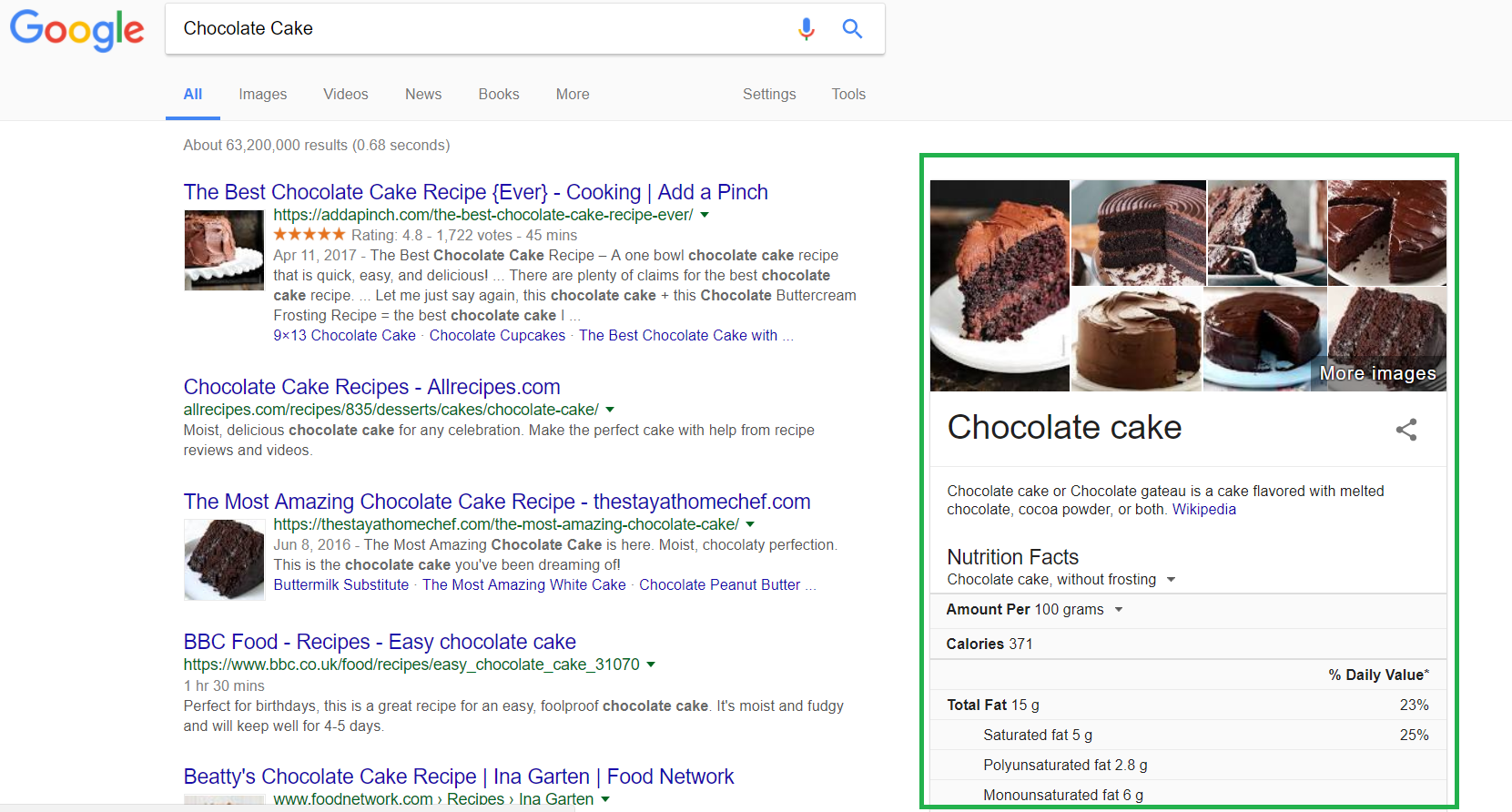Viewport: 1512px width, 812px height.
Task: Click into the Chocolate Cake search field
Action: pyautogui.click(x=473, y=29)
